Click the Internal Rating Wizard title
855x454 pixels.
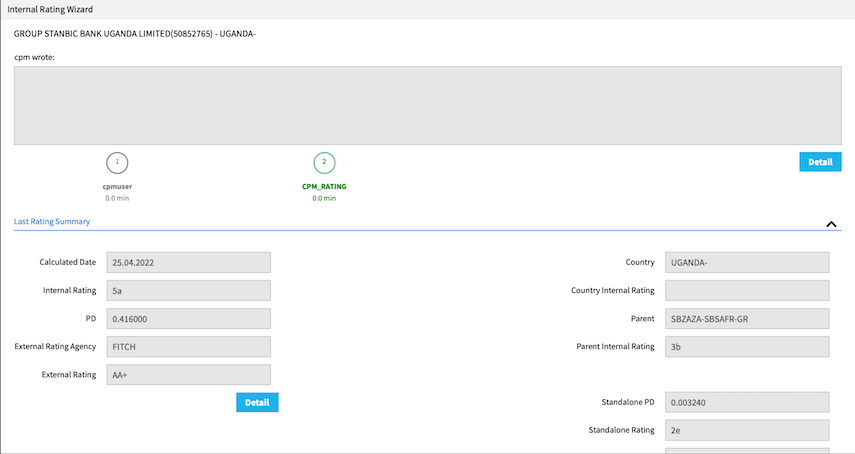50,9
